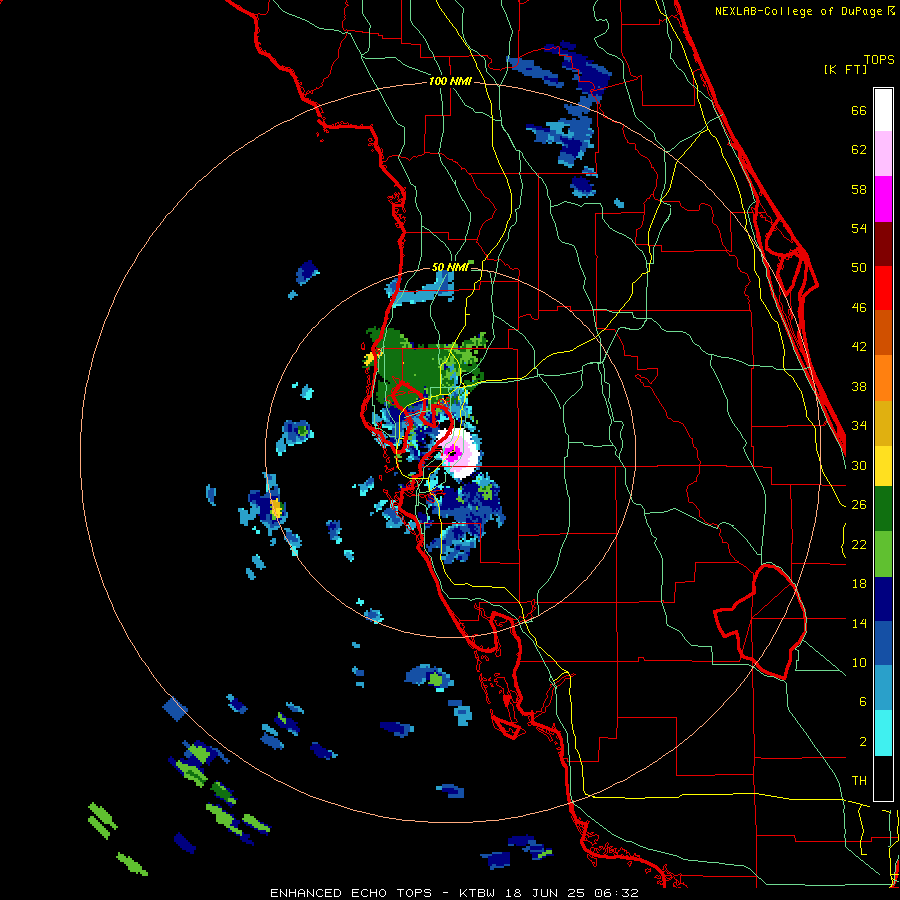Click the 66 legend value
The width and height of the screenshot is (900, 900).
pos(859,111)
